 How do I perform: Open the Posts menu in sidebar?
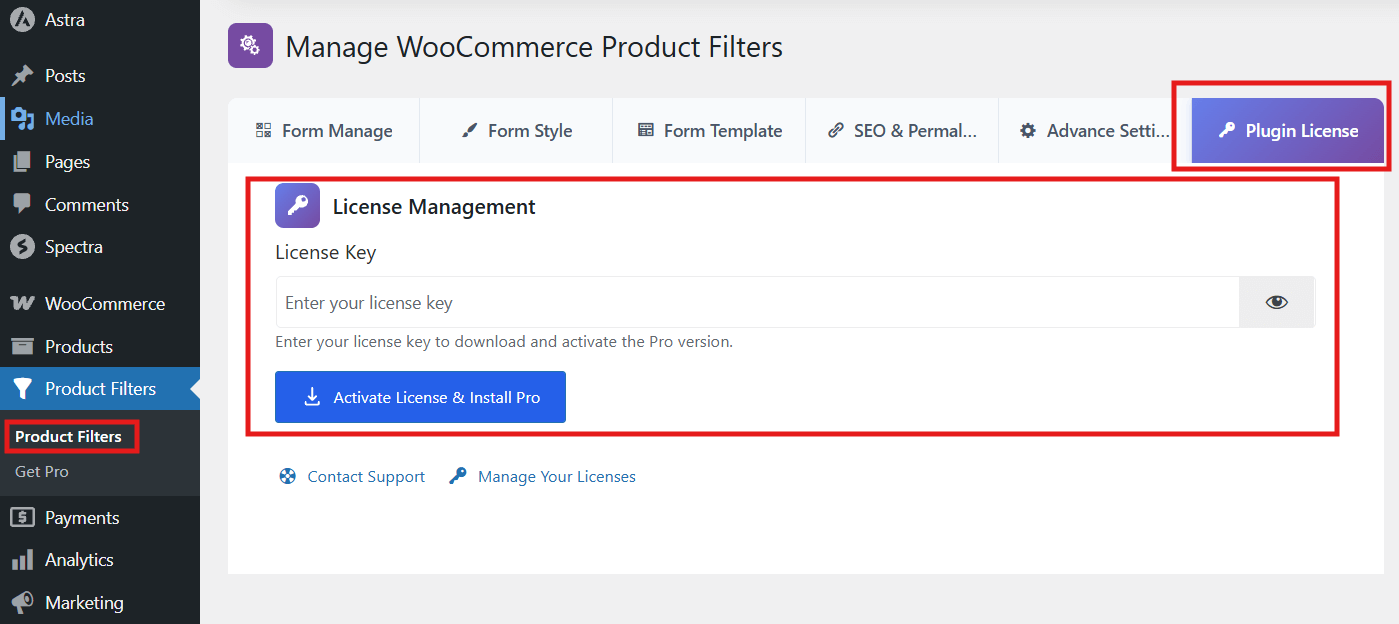tap(100, 76)
